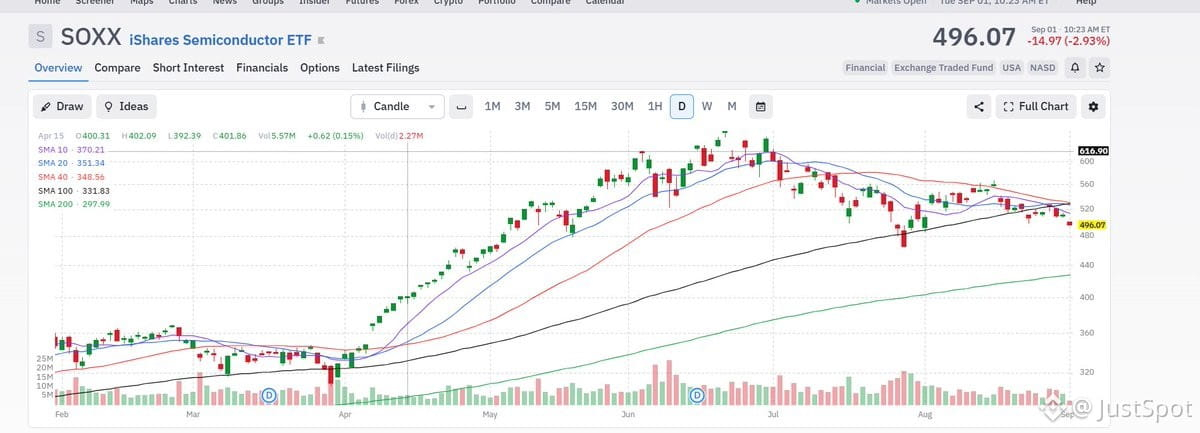
Task: Add SOXX to favorites with star icon
Action: coord(1100,68)
